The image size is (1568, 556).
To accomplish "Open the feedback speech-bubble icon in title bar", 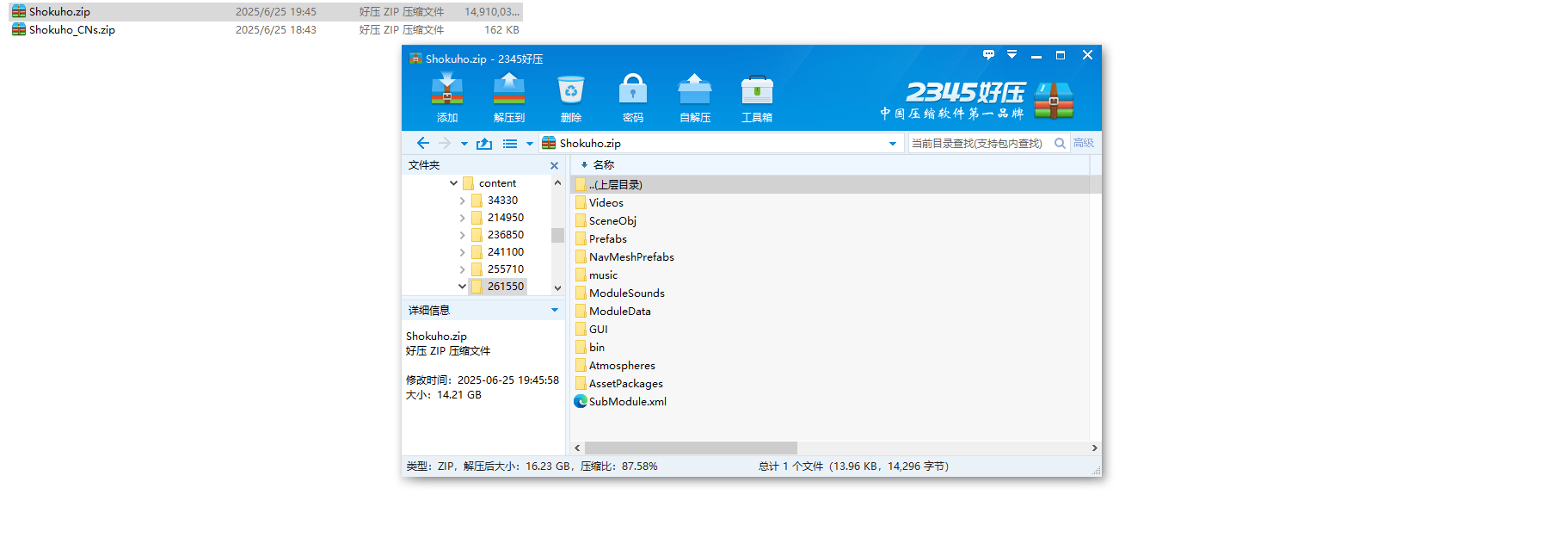I will tap(988, 54).
